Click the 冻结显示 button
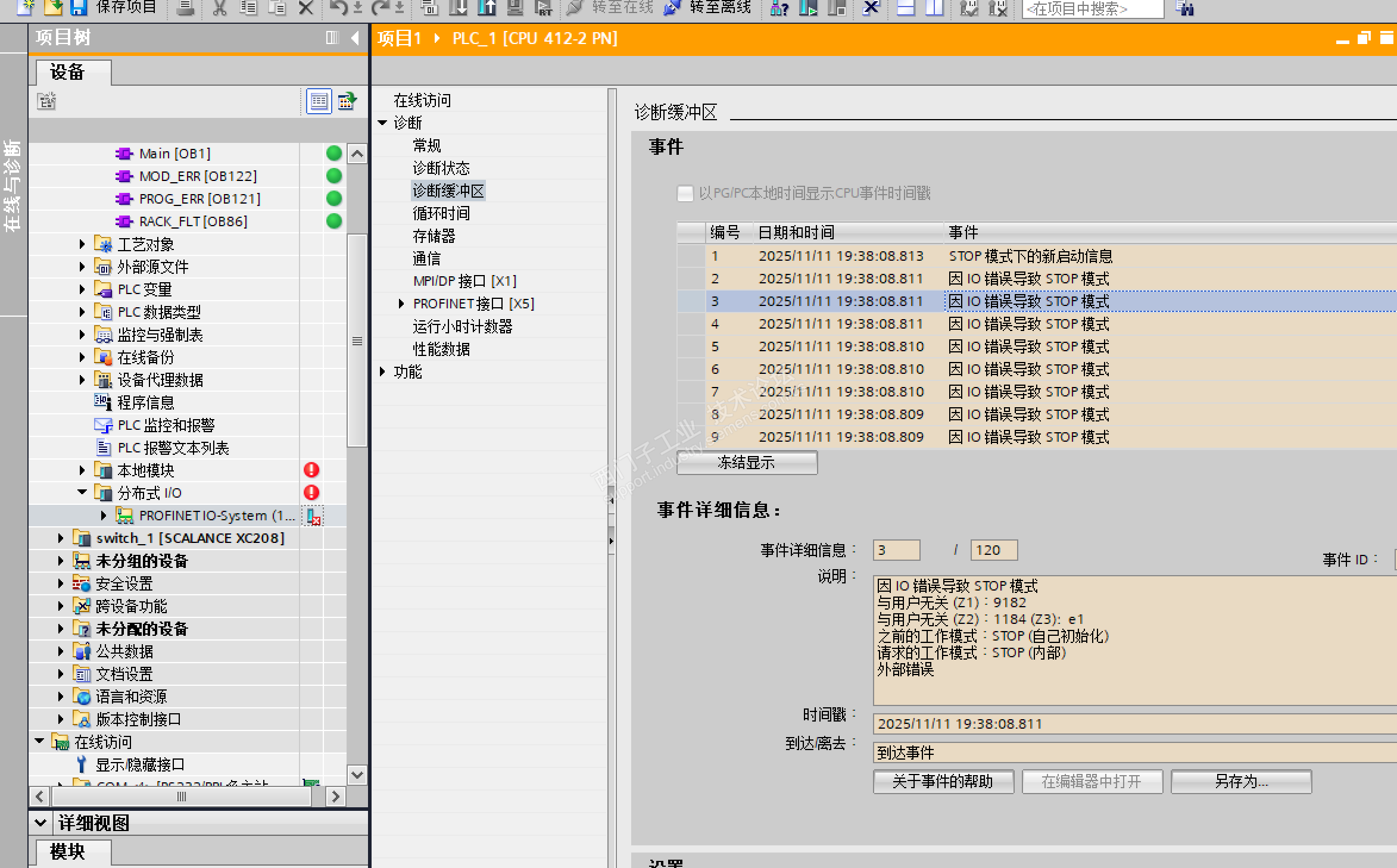The width and height of the screenshot is (1397, 868). point(746,463)
